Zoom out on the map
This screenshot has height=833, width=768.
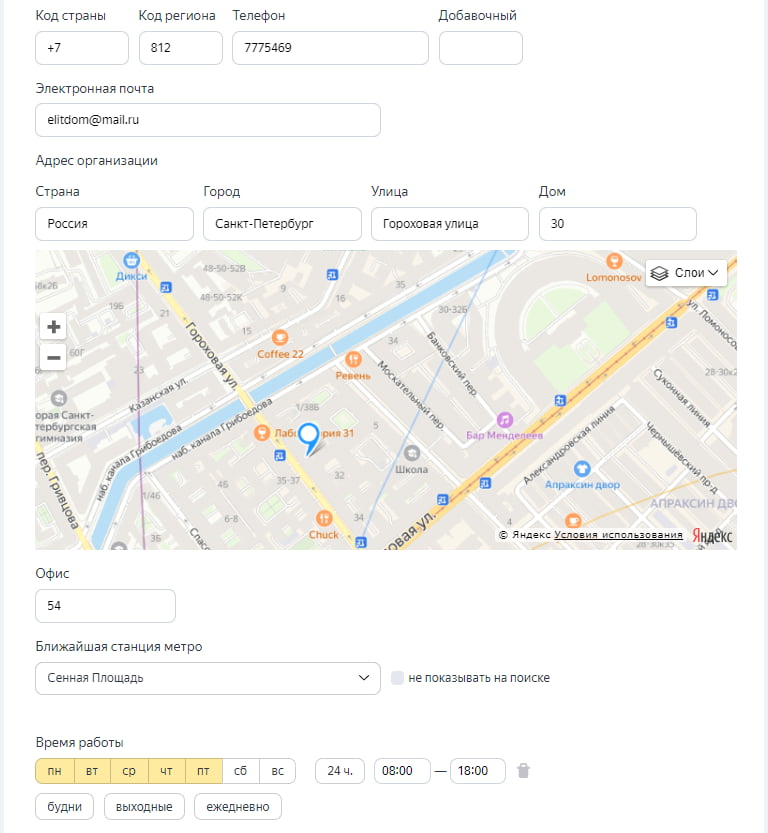pos(53,357)
